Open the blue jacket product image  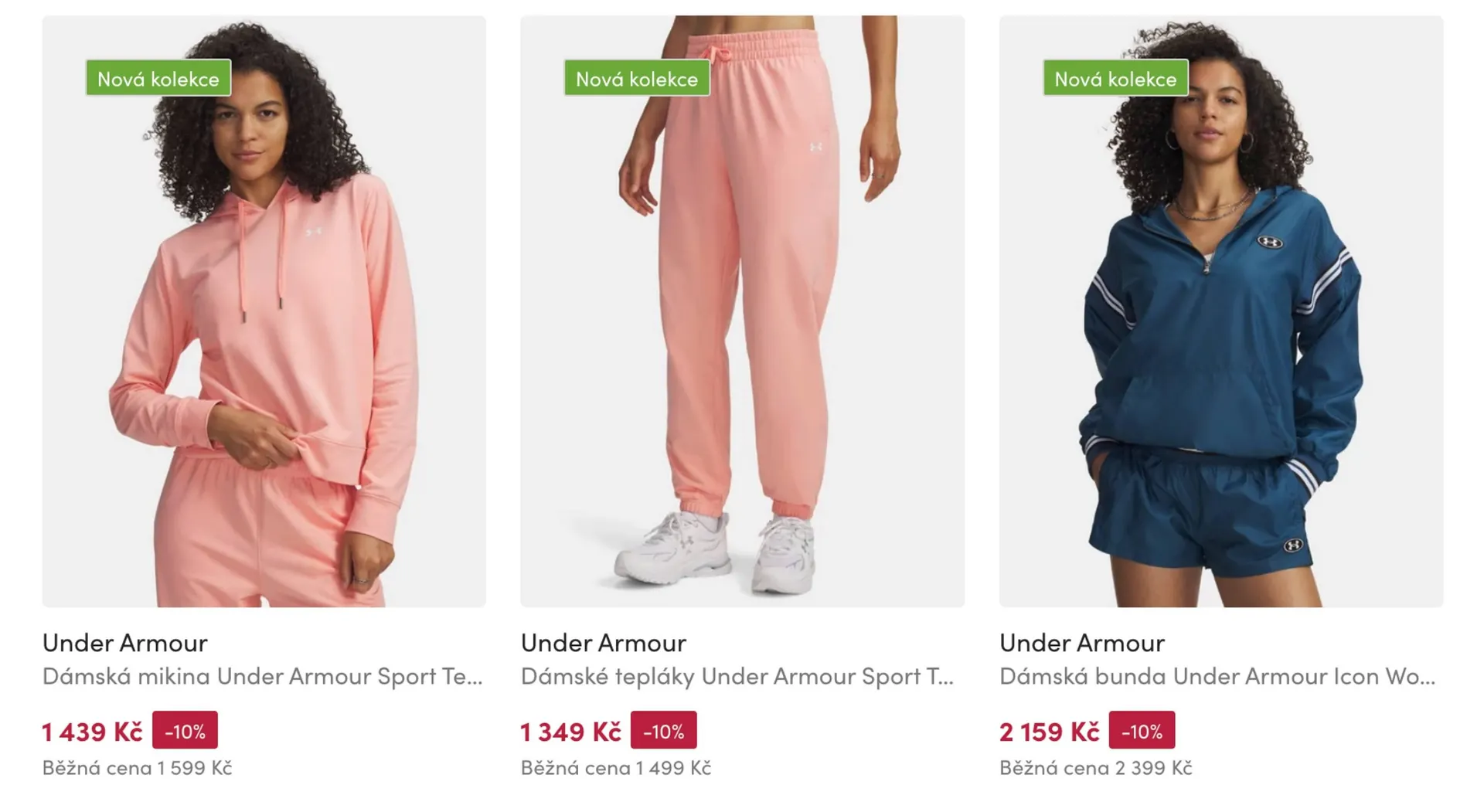pyautogui.click(x=1221, y=311)
